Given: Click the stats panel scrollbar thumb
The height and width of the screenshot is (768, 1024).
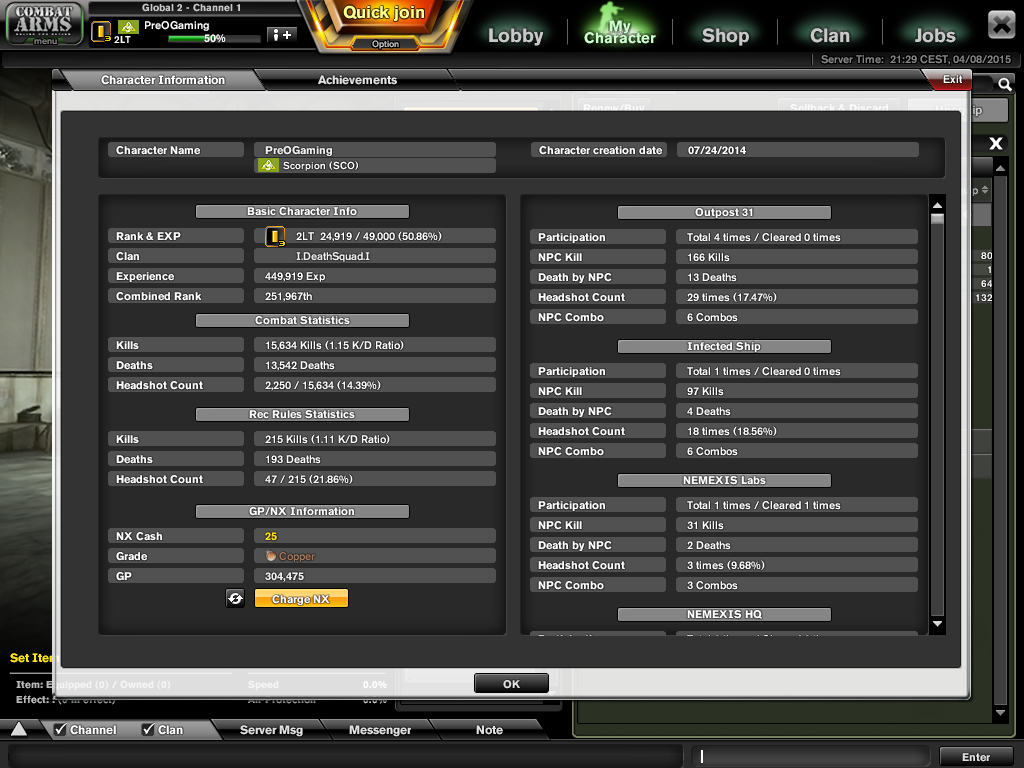Looking at the screenshot, I should 937,219.
